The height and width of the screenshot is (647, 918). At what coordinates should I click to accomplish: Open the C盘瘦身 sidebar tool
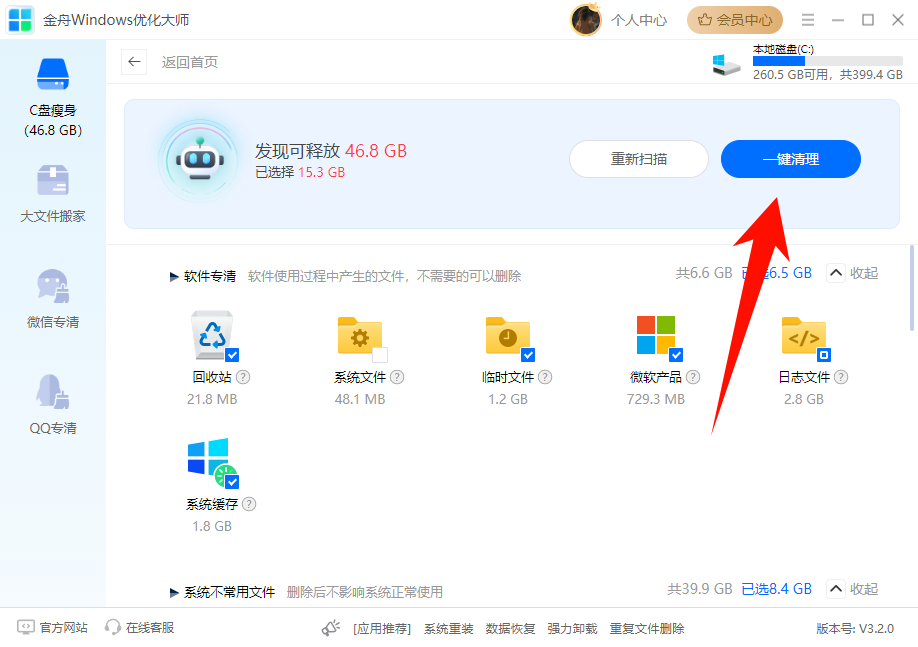point(52,90)
